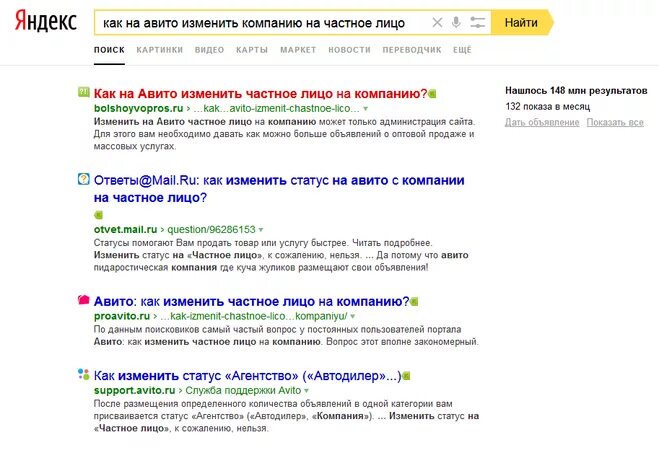Click the proavito.ru pink favicon
The height and width of the screenshot is (453, 659).
pyautogui.click(x=84, y=300)
